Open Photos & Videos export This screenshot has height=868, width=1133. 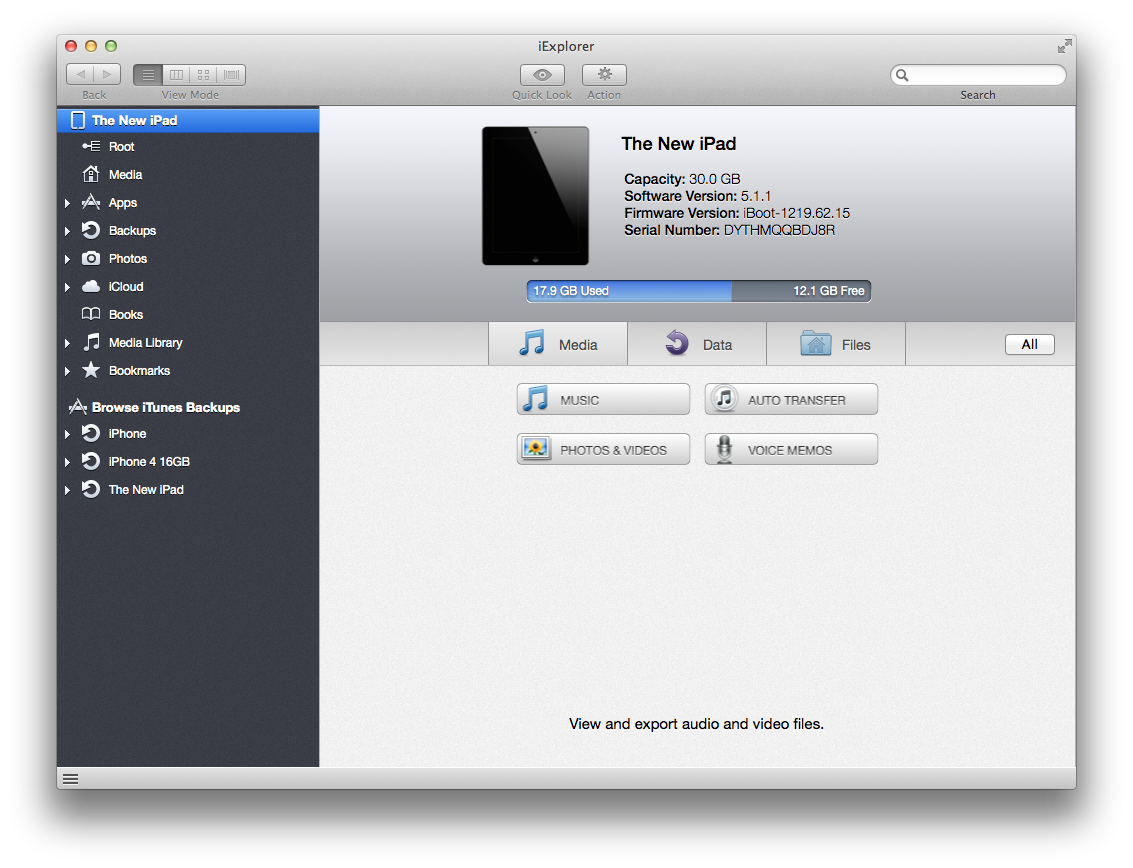tap(603, 450)
